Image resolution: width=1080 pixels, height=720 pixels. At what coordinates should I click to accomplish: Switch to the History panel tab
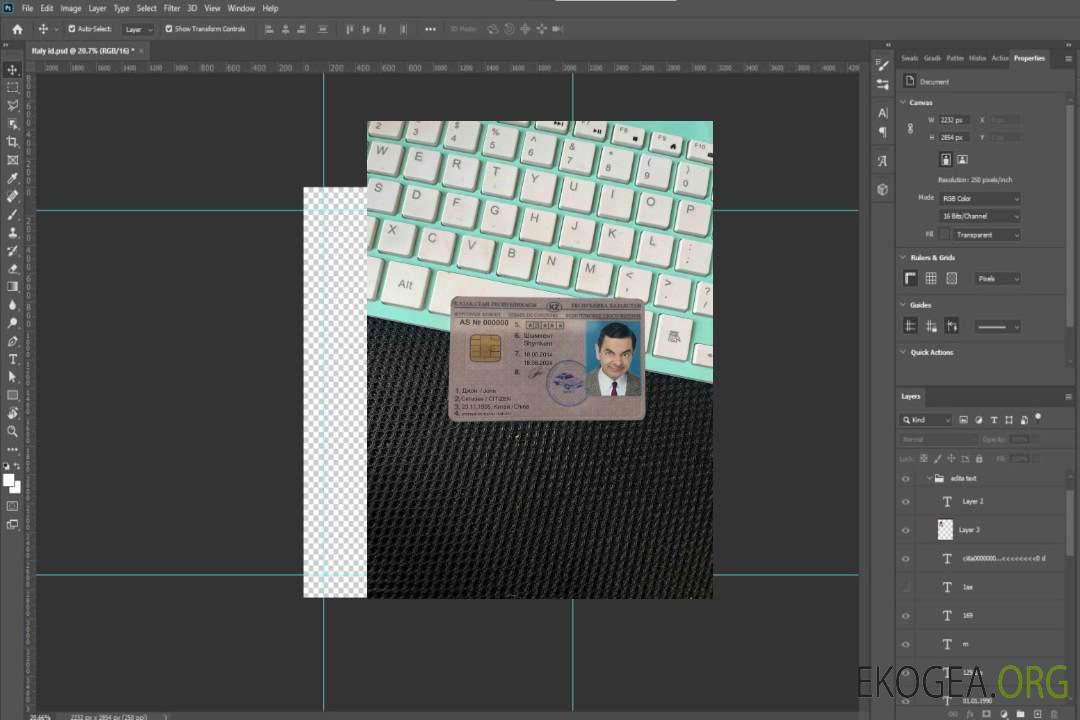coord(977,58)
